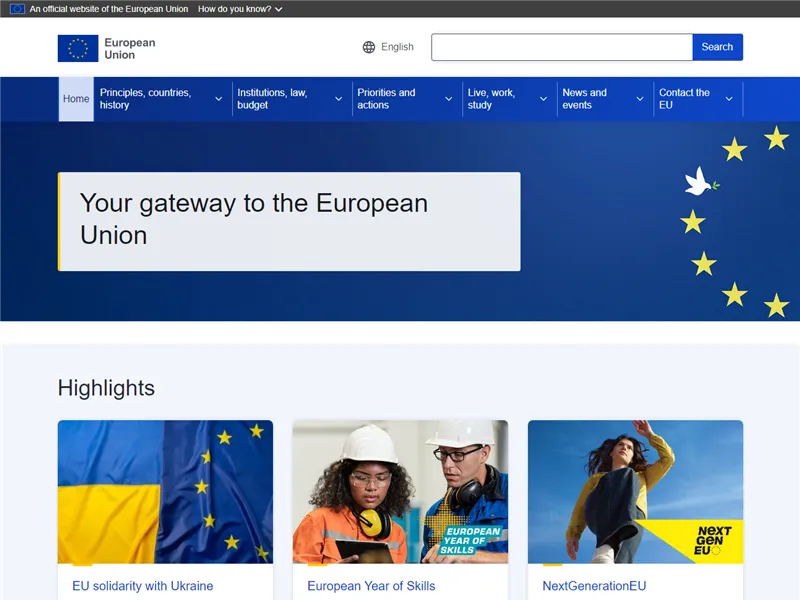Image resolution: width=800 pixels, height=600 pixels.
Task: Click the blue Search button
Action: click(717, 47)
